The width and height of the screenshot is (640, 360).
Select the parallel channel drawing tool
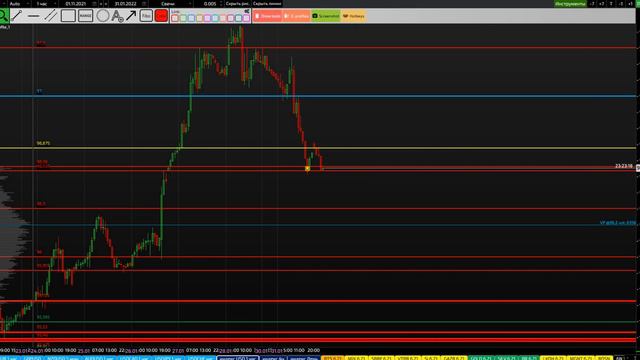click(51, 16)
